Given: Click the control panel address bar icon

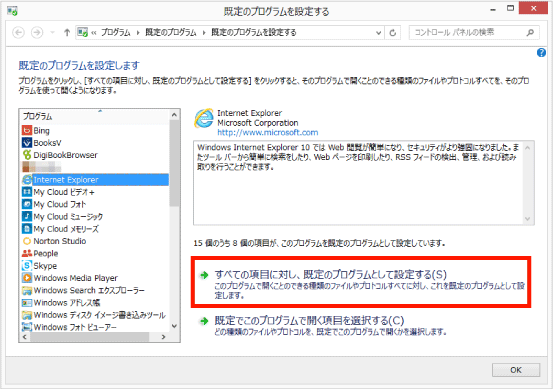Looking at the screenshot, I should pos(83,32).
